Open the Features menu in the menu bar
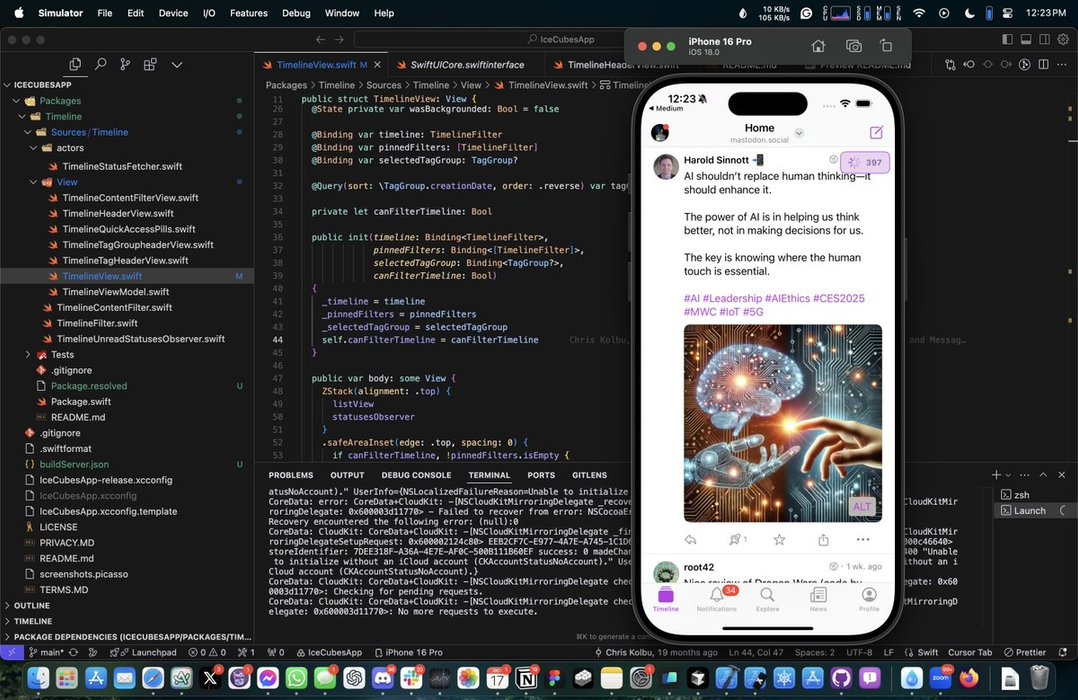 tap(249, 13)
